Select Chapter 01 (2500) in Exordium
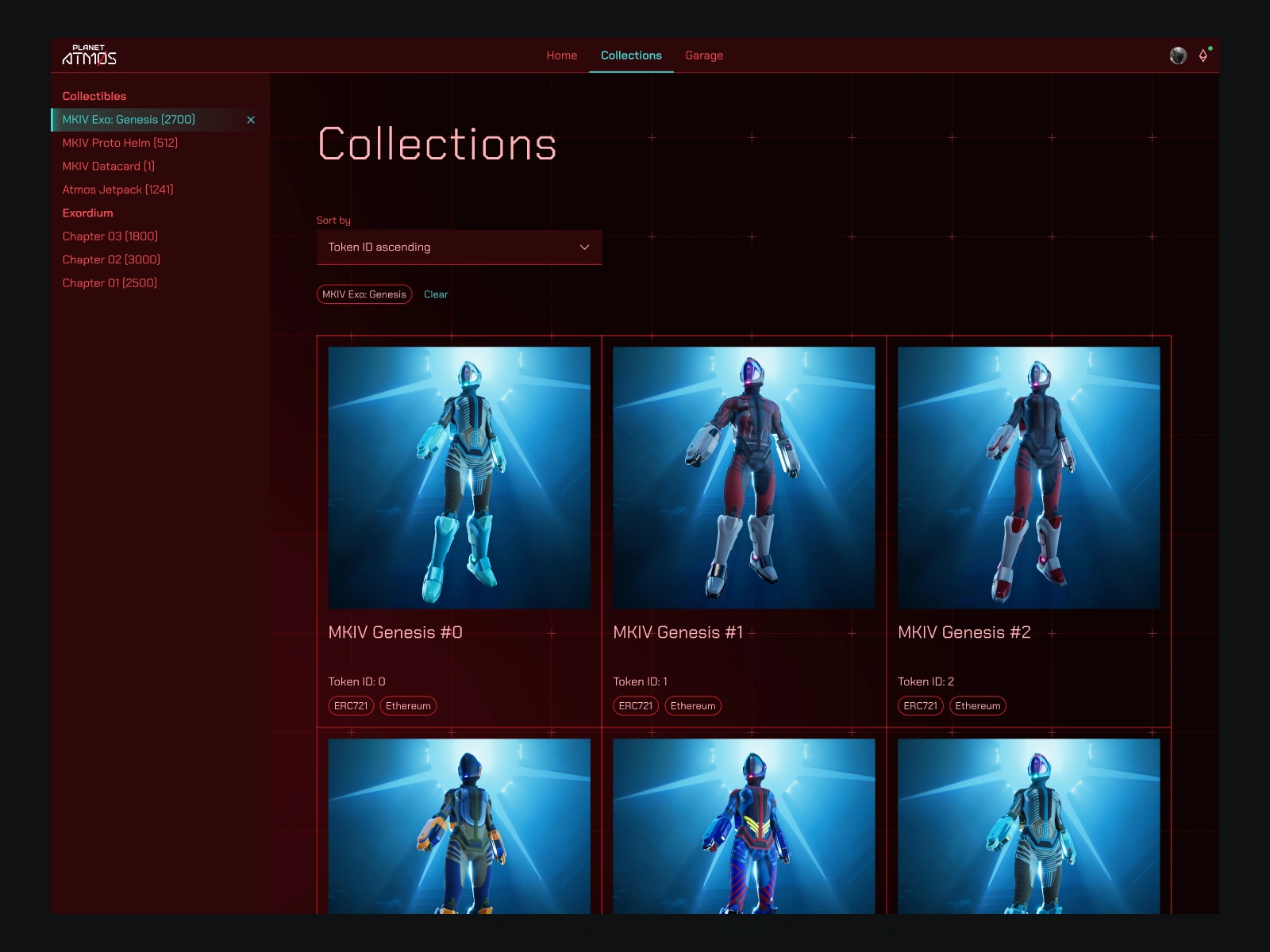 click(x=110, y=283)
